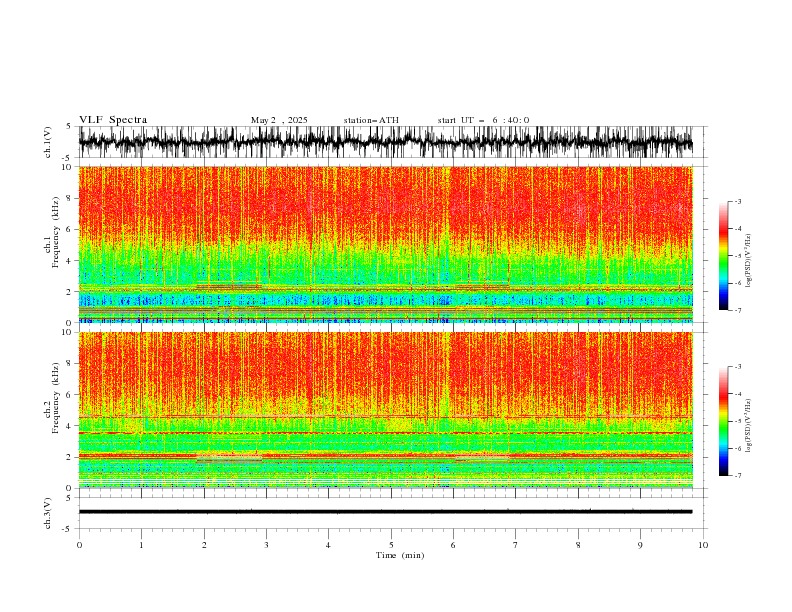Click the '-3' value on upper colorbar

point(737,201)
